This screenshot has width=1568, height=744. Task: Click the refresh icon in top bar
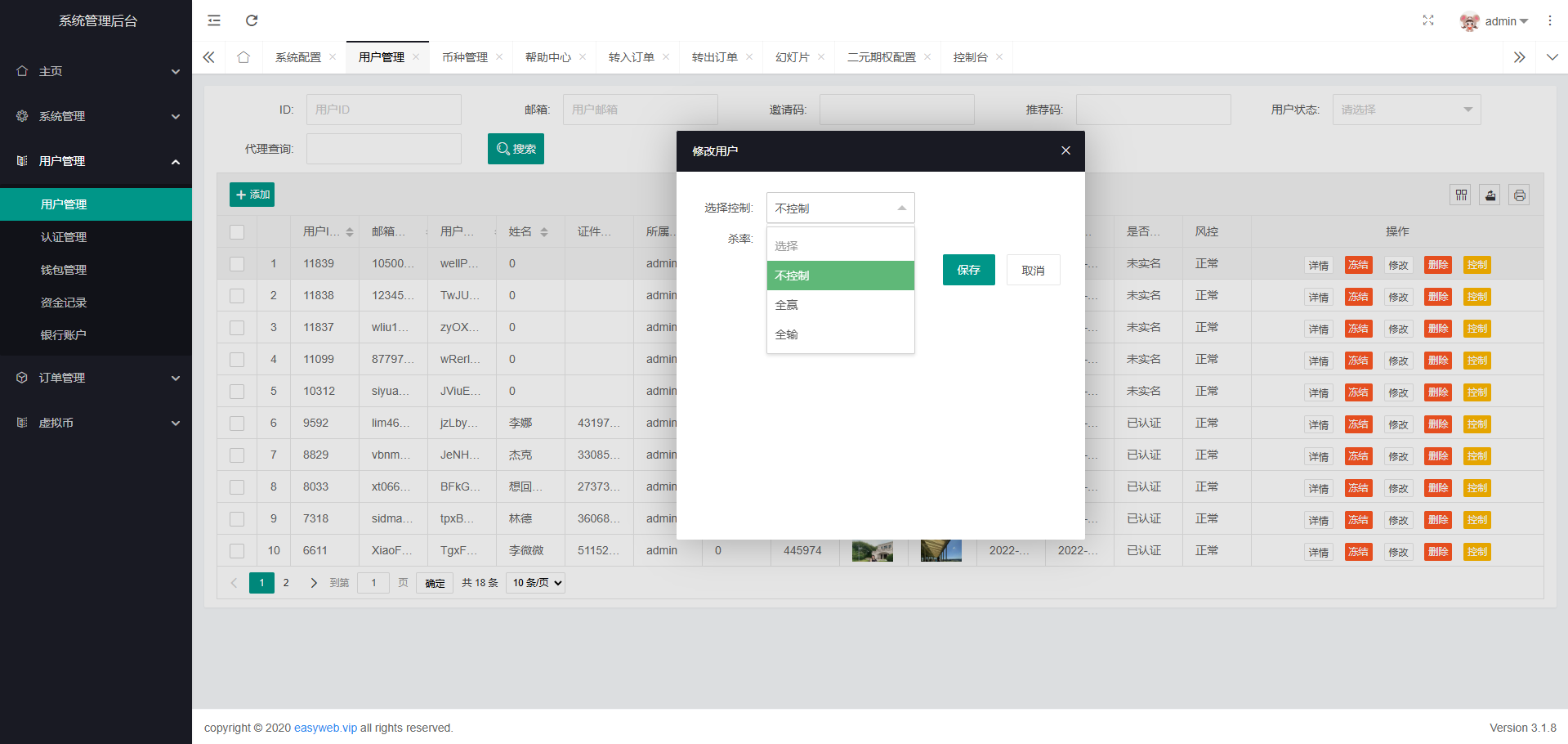tap(252, 20)
